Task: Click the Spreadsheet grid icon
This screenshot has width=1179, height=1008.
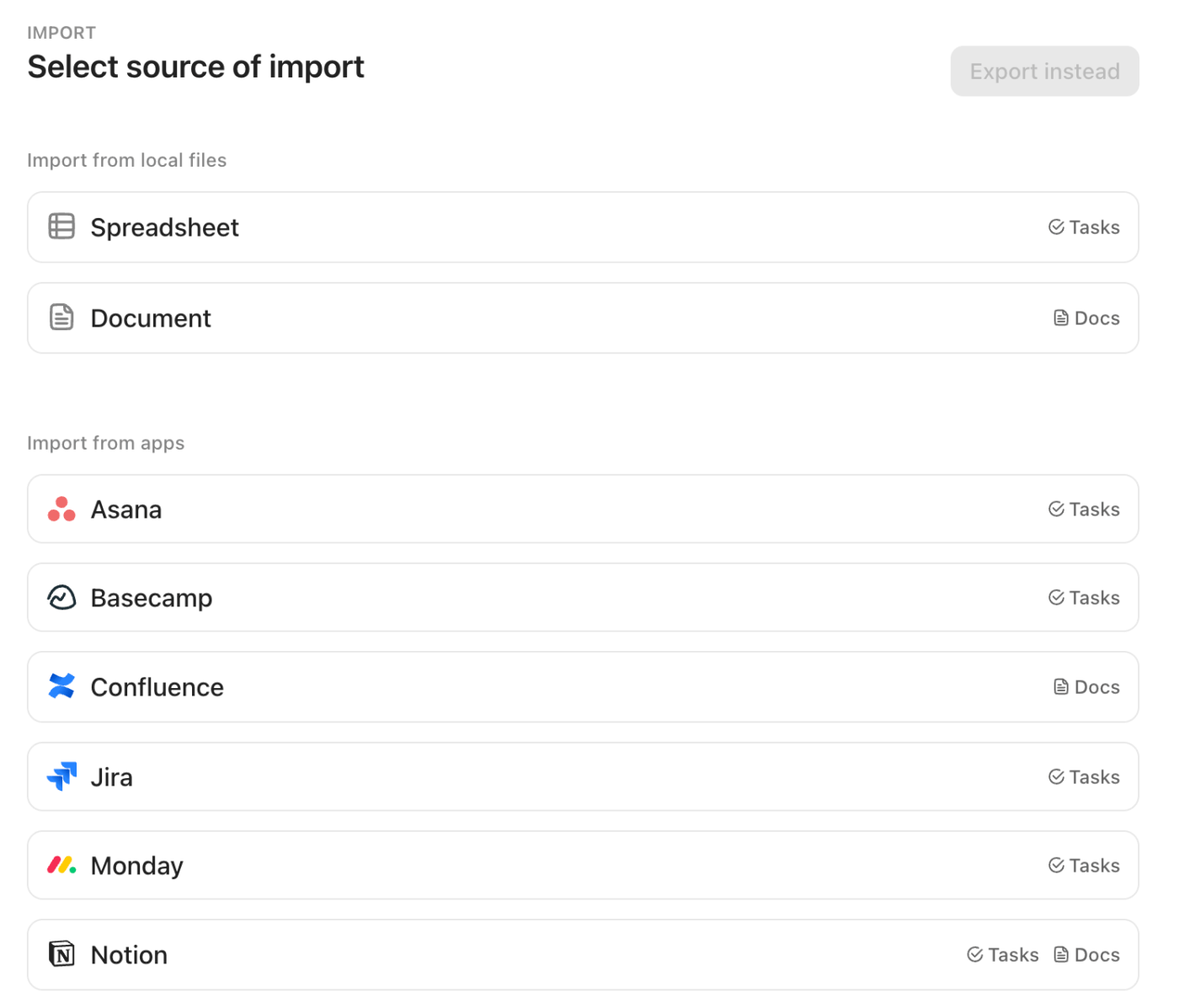Action: coord(61,227)
